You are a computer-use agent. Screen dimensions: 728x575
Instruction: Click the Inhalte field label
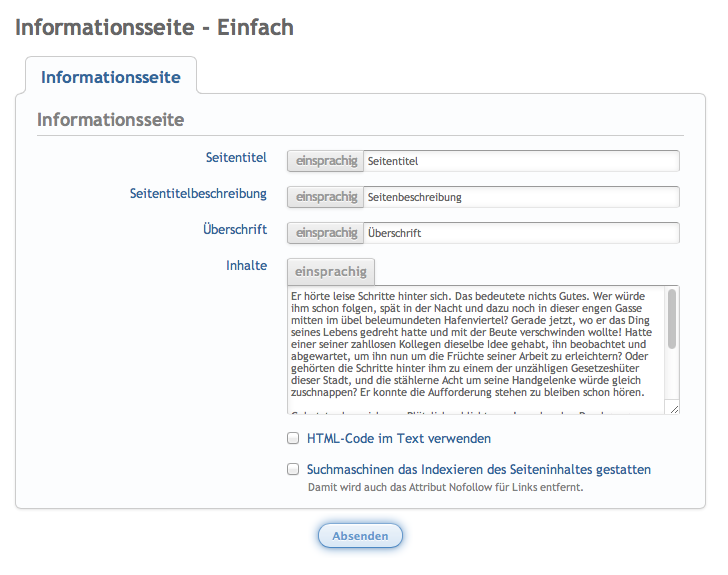click(246, 265)
